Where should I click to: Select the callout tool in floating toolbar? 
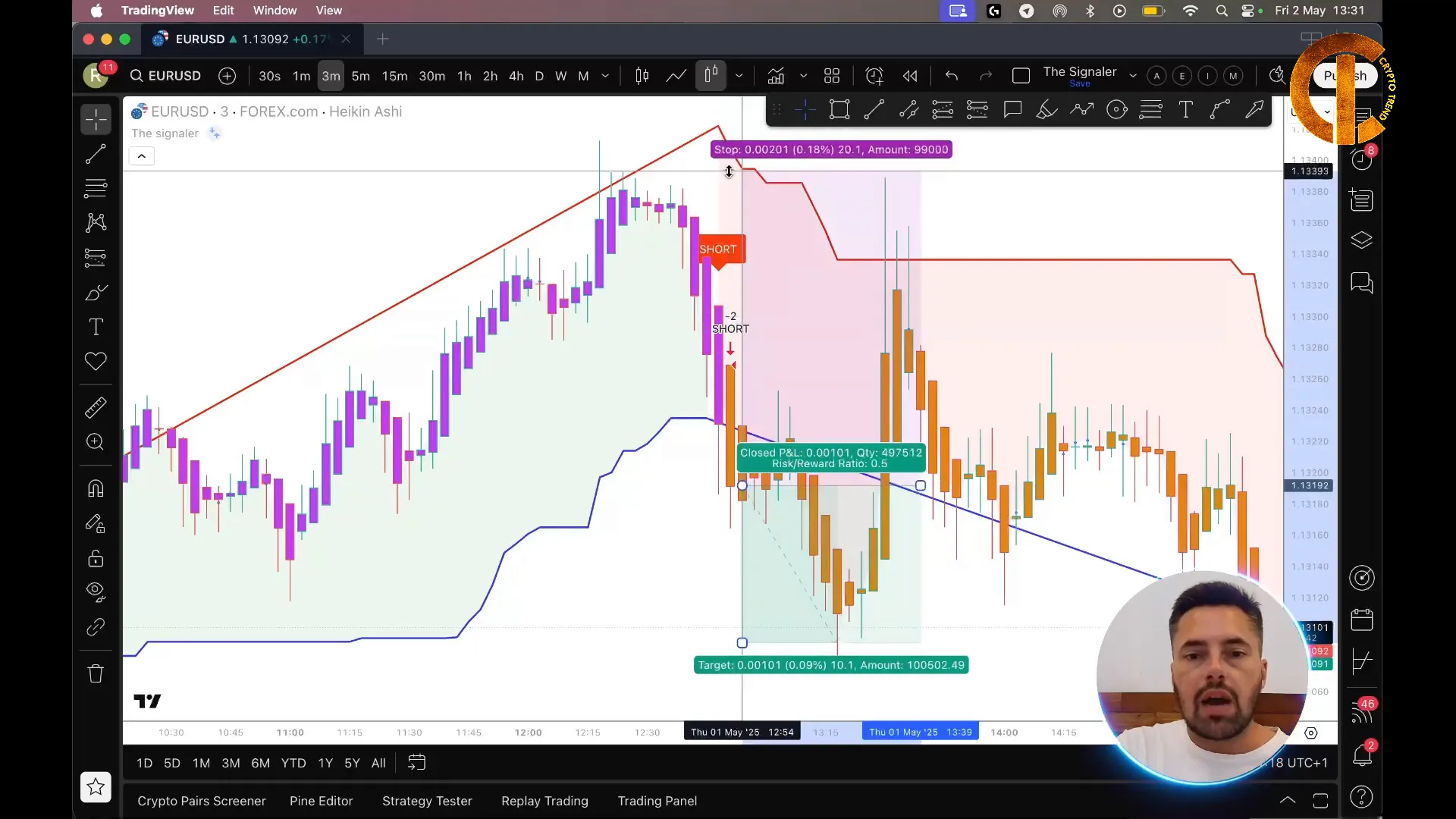pos(1012,110)
